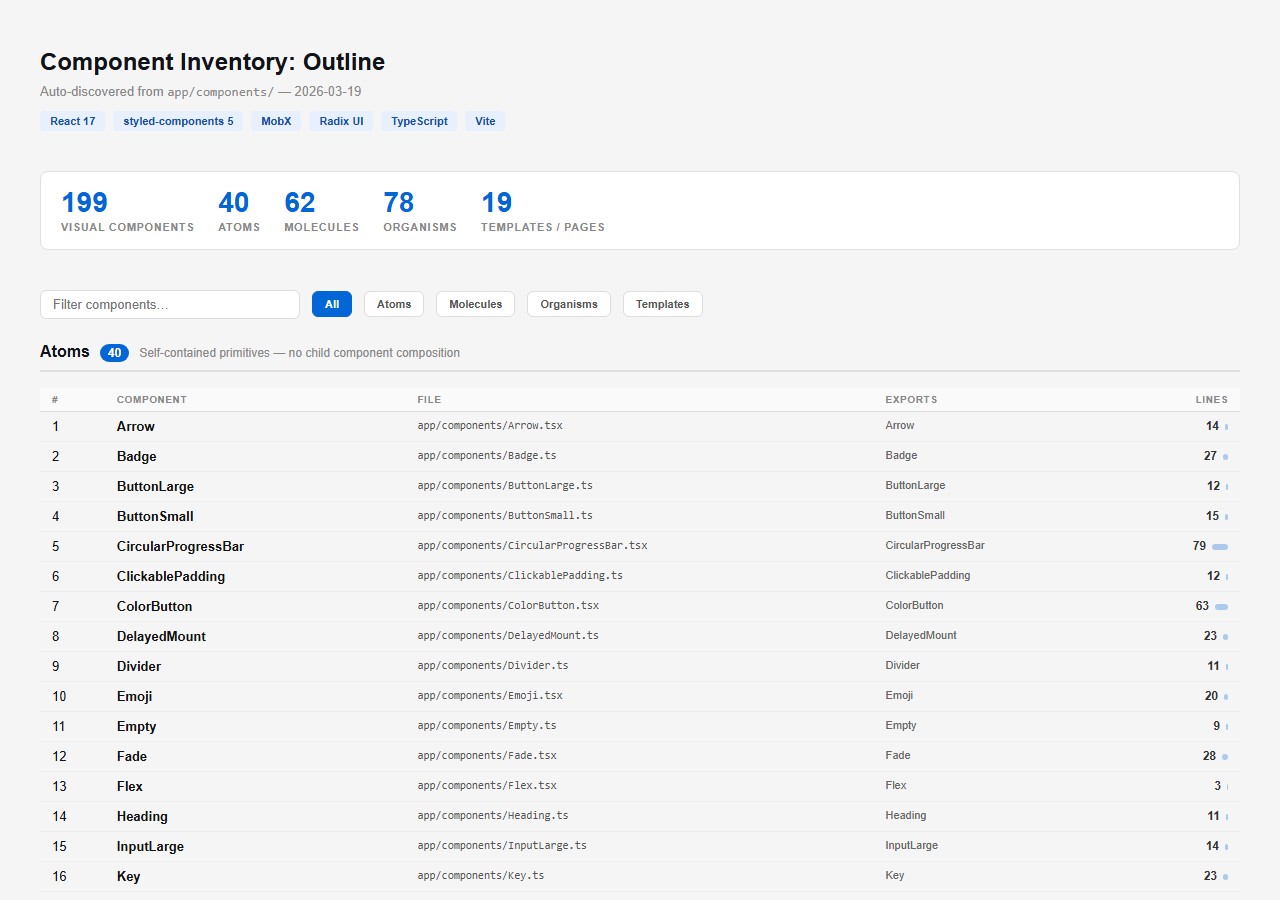Click file path app/components/Arrow.tsx
Viewport: 1280px width, 900px height.
[490, 426]
